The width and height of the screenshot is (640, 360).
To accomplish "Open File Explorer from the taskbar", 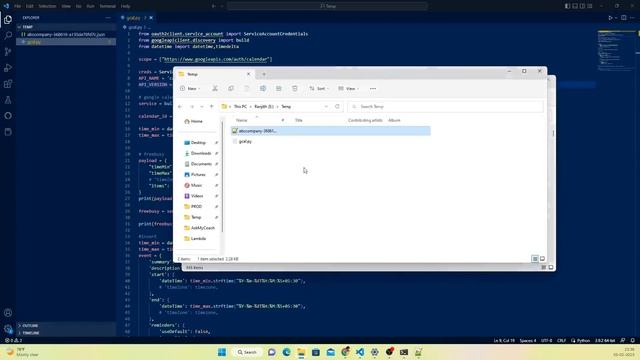I will (301, 352).
